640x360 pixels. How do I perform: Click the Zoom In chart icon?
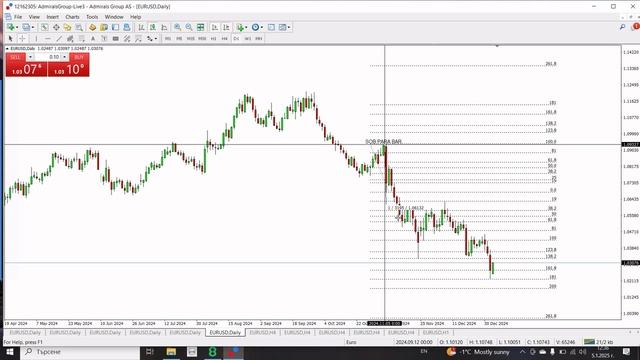tap(178, 27)
